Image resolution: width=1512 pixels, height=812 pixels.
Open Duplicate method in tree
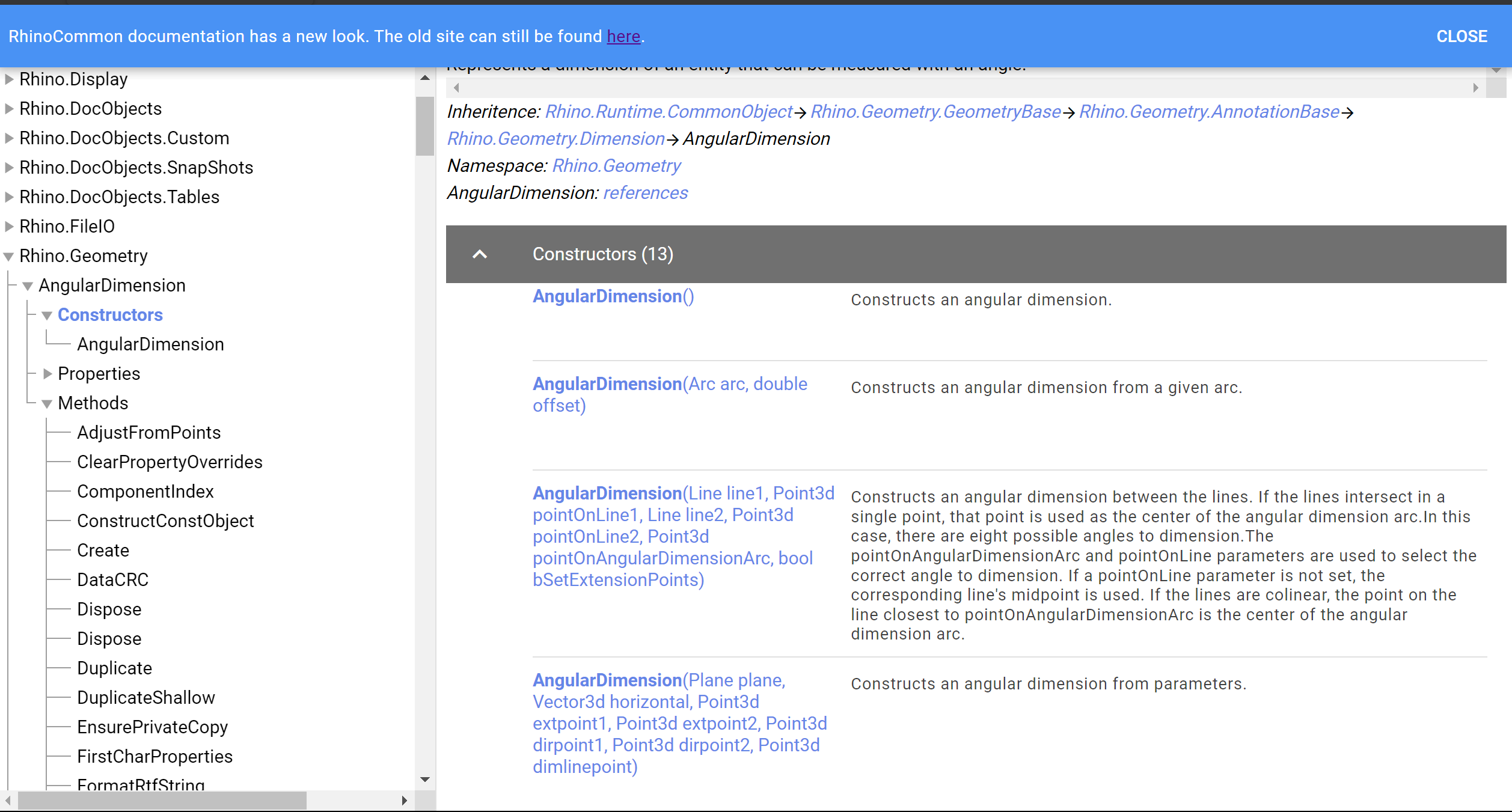pyautogui.click(x=114, y=668)
